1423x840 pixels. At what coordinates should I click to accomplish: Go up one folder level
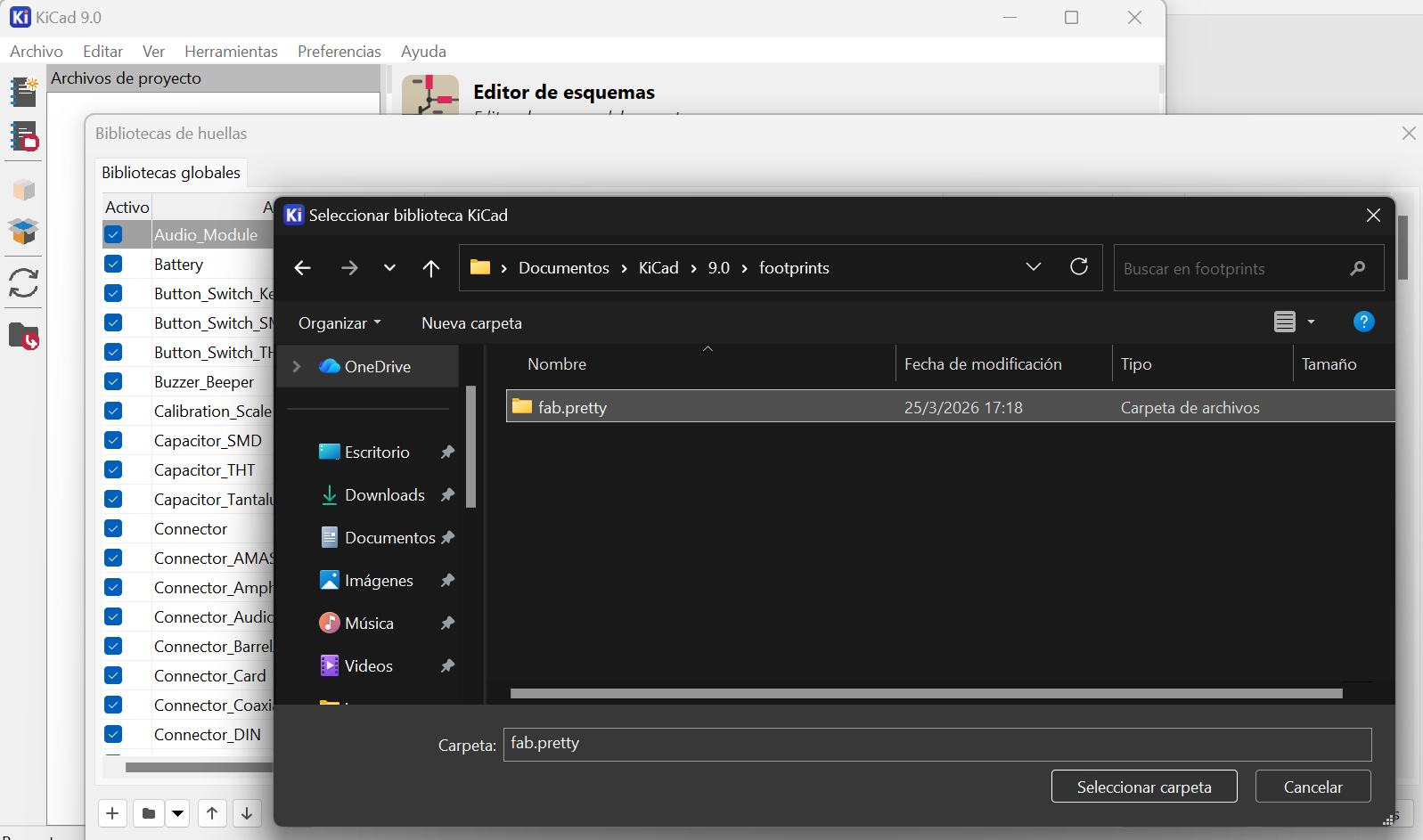click(431, 268)
